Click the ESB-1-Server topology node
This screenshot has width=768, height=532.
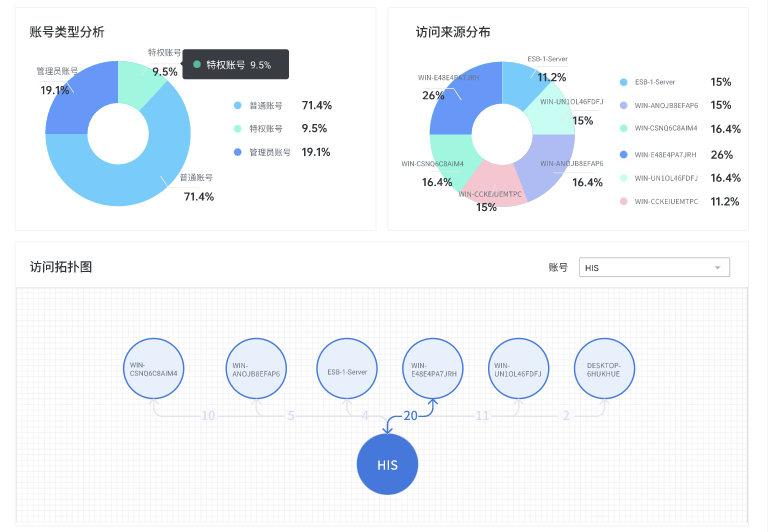click(x=347, y=369)
